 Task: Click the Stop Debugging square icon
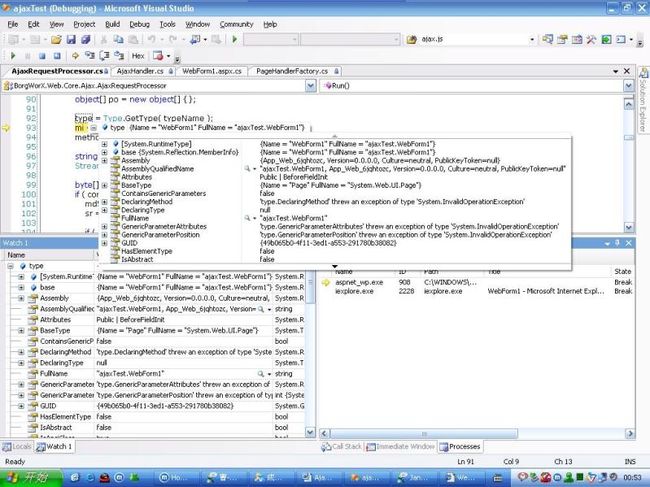42,56
